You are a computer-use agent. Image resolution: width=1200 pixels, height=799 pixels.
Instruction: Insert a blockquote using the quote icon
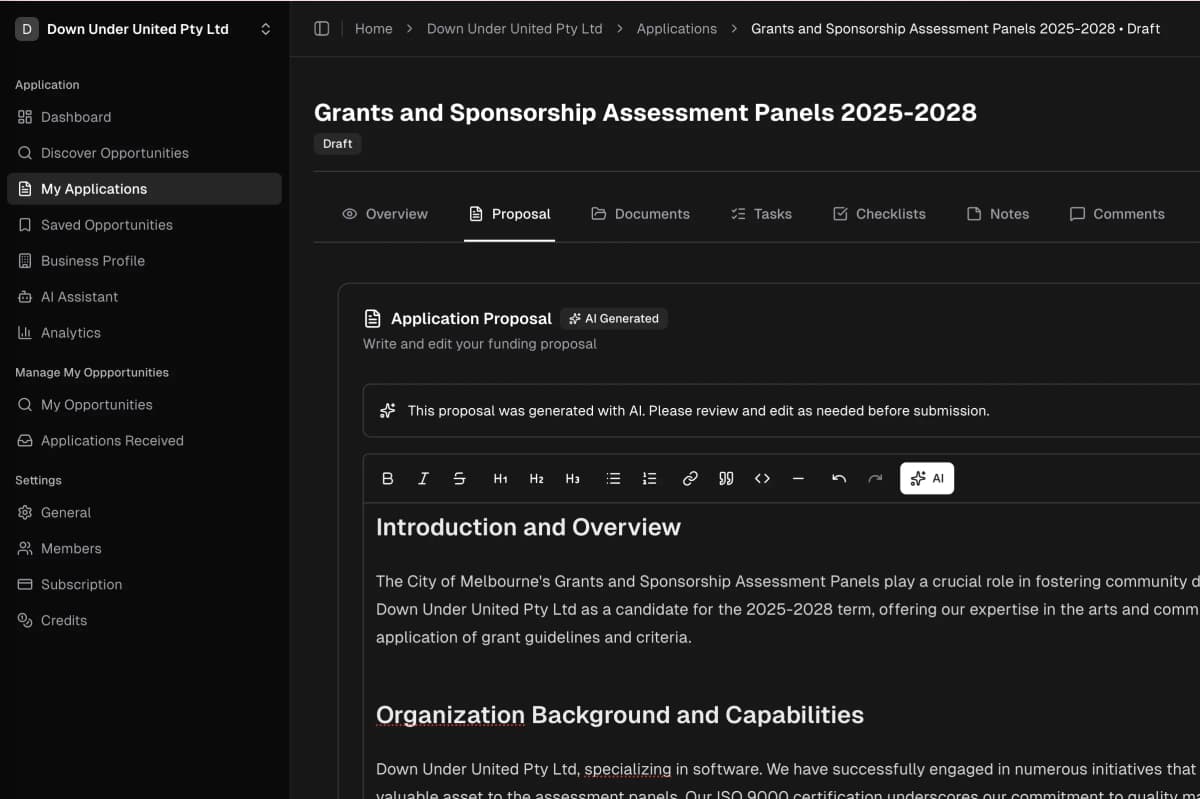[726, 479]
